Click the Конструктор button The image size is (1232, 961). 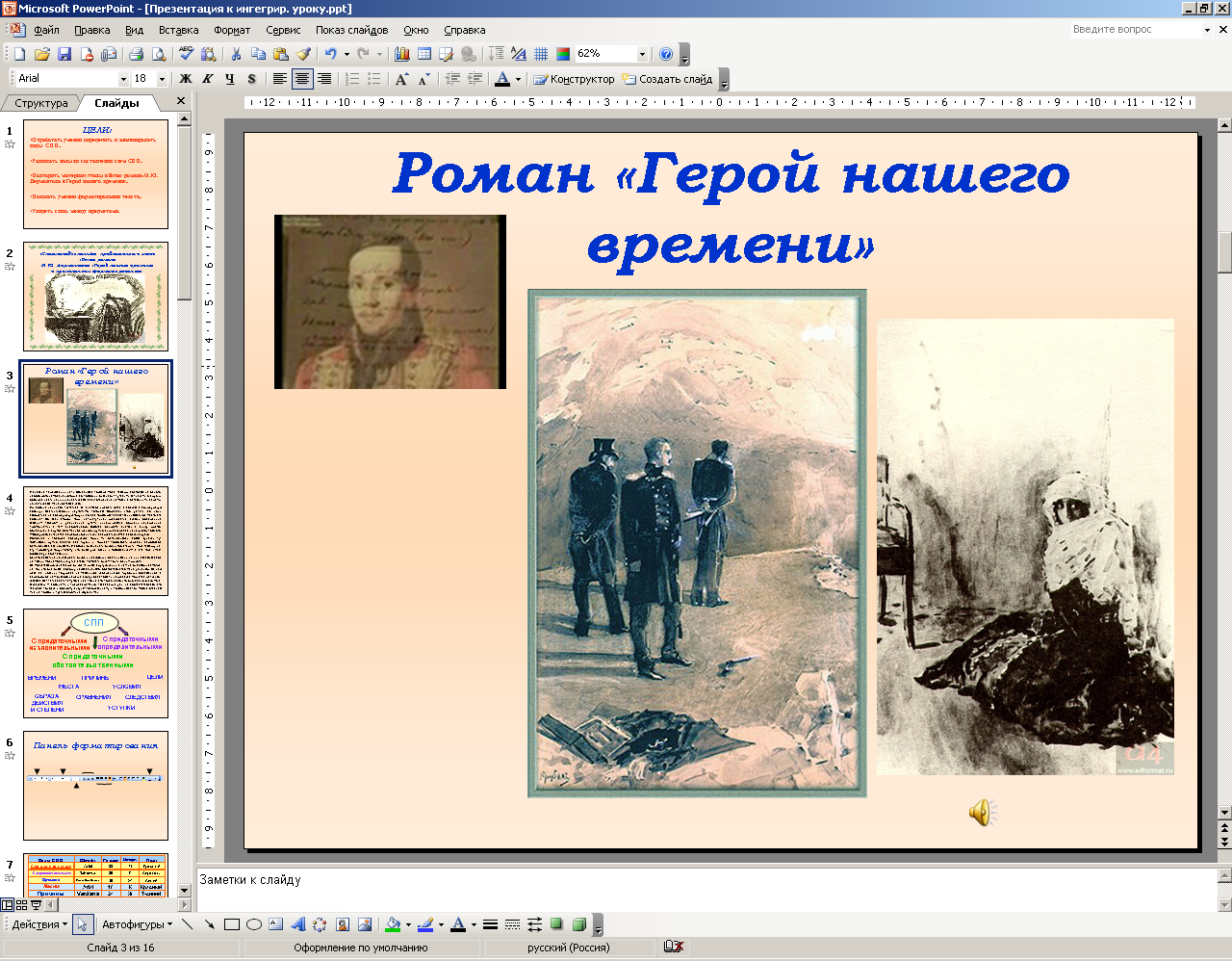574,79
